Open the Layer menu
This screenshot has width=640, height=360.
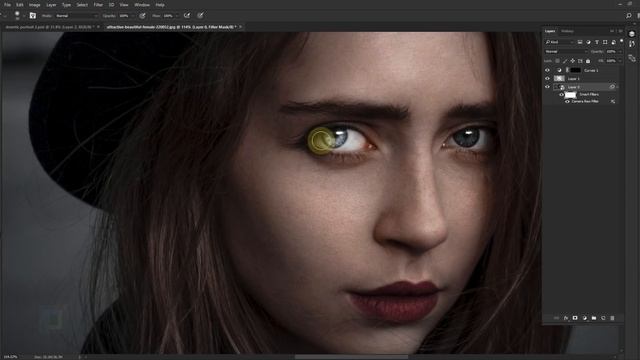(x=51, y=5)
